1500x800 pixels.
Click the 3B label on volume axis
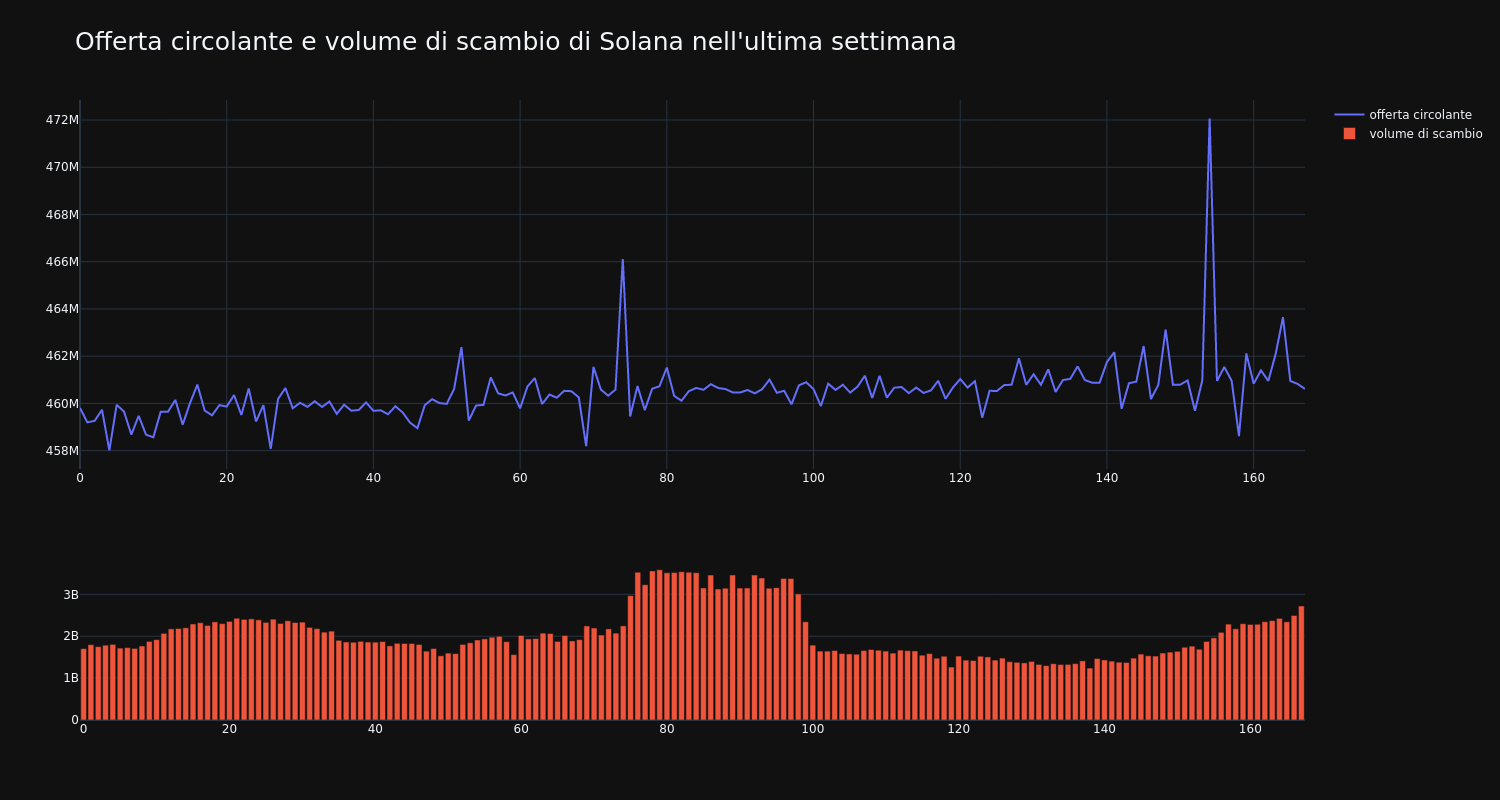71,595
